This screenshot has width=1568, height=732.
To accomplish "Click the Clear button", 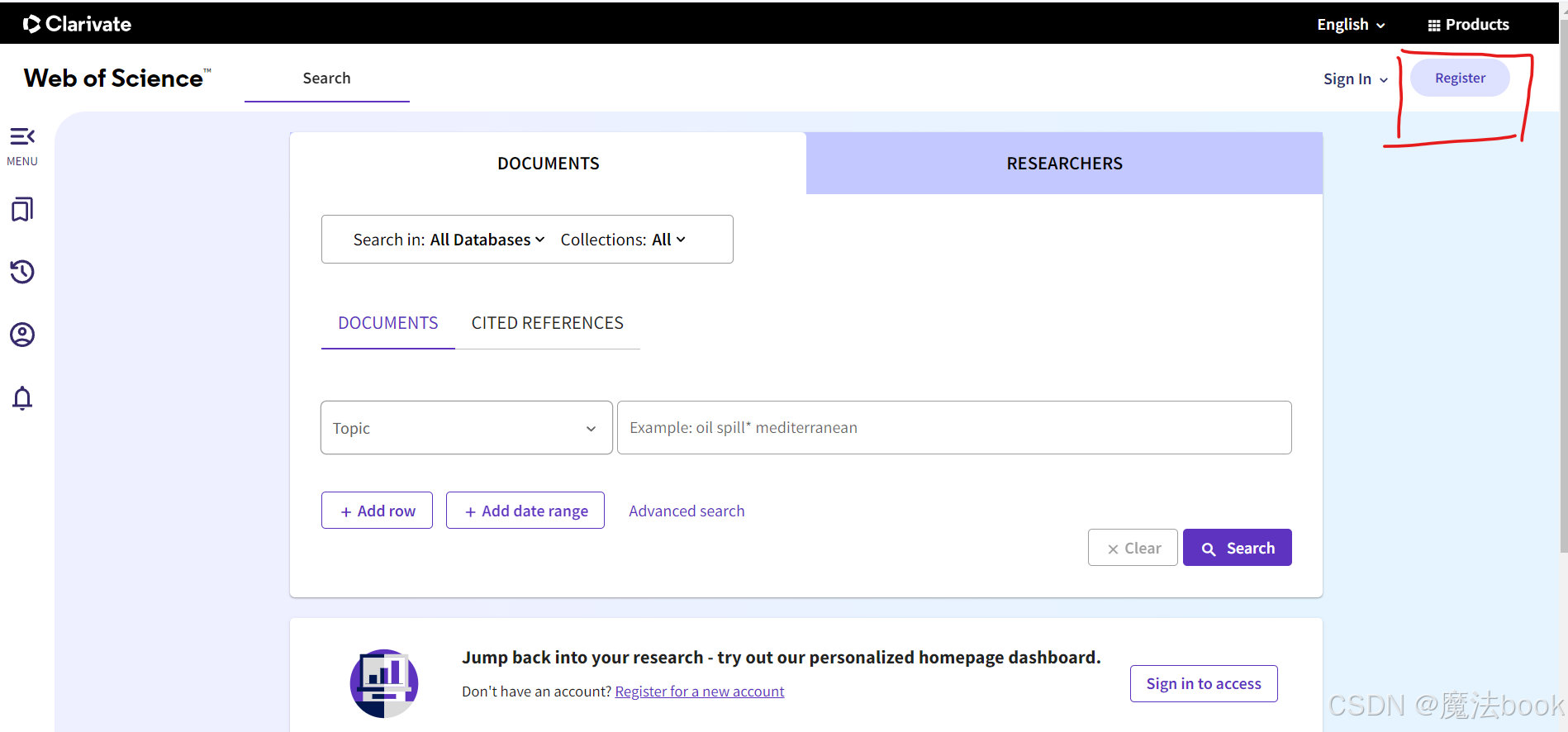I will (1133, 548).
